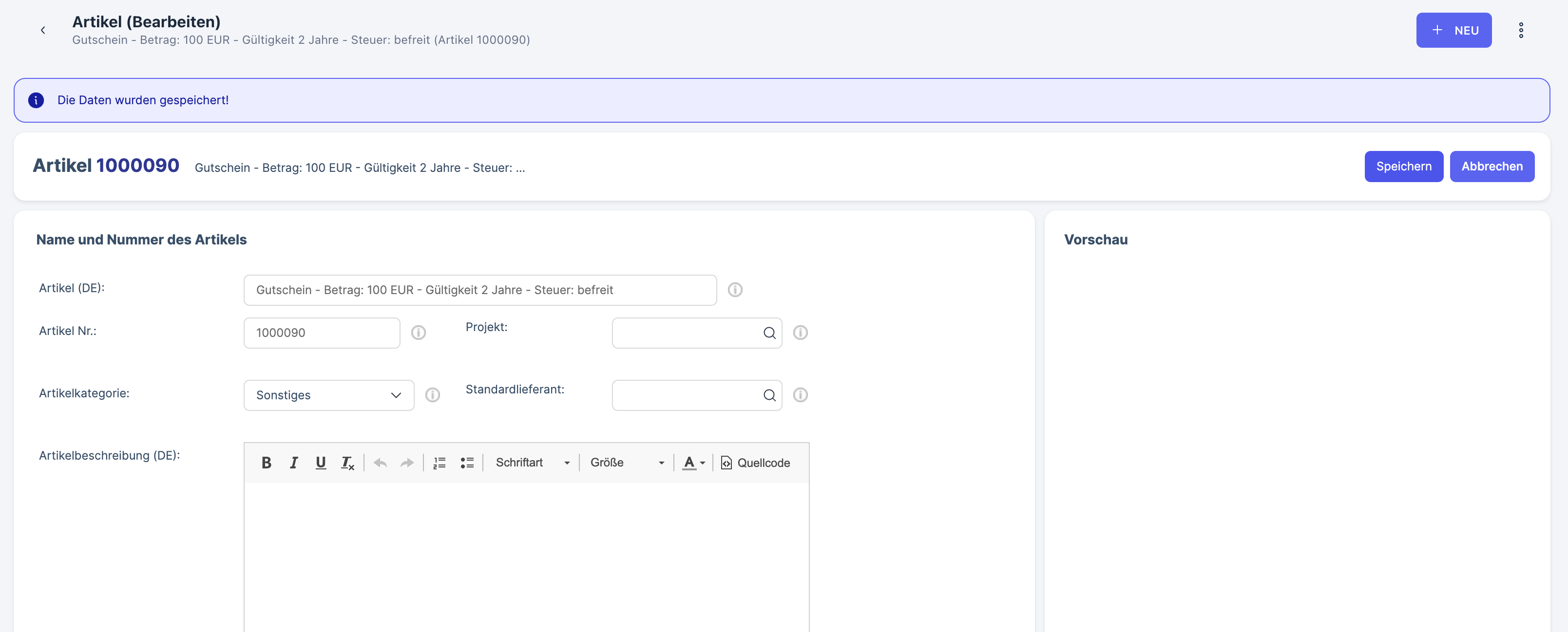Screen dimensions: 1568x632
Task: Open the Artikelkategorie dropdown
Action: [x=329, y=395]
